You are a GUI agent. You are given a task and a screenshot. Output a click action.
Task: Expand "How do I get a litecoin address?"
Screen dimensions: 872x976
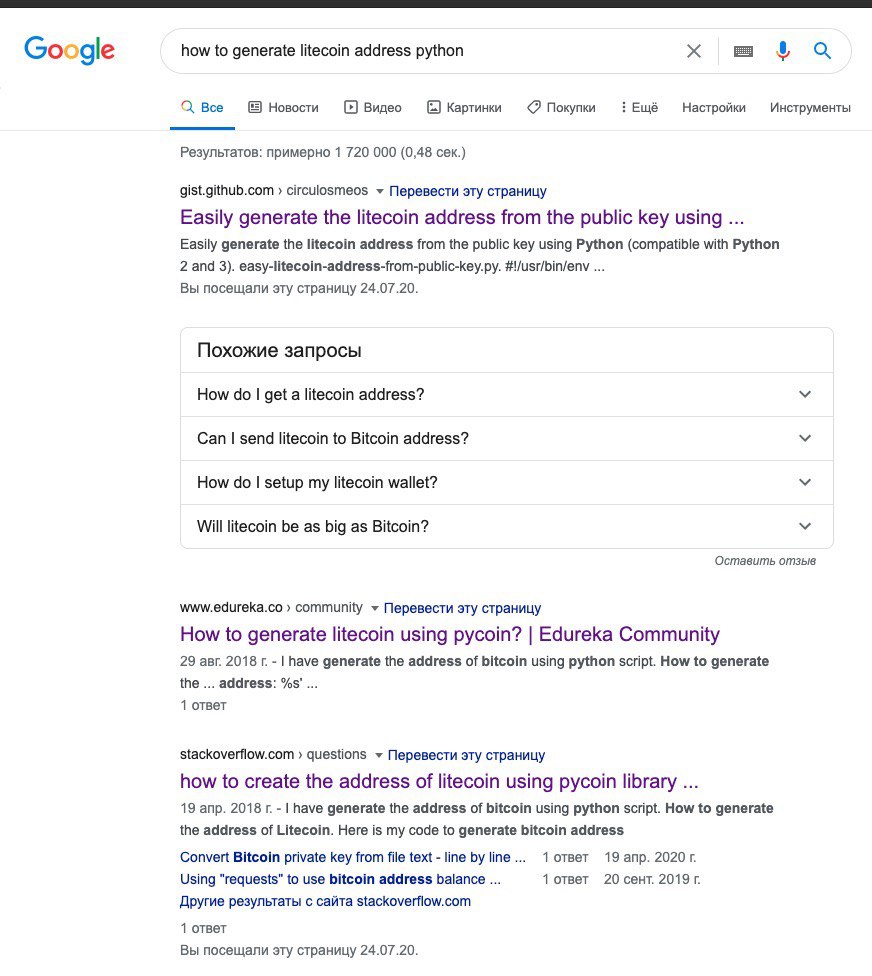[x=805, y=394]
